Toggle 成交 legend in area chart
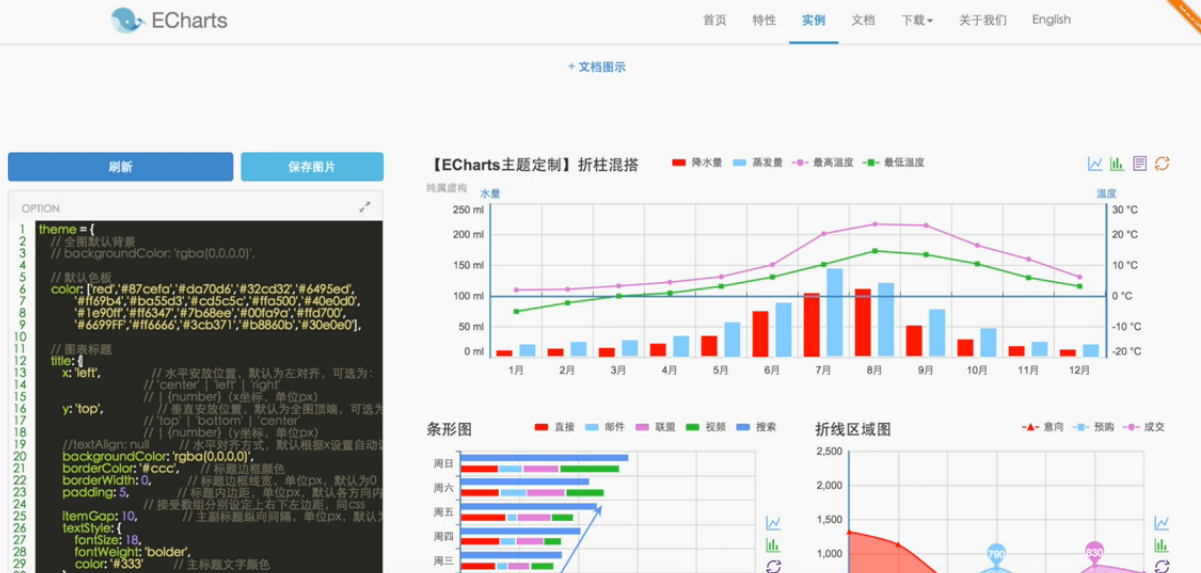This screenshot has height=573, width=1201. pos(1143,427)
